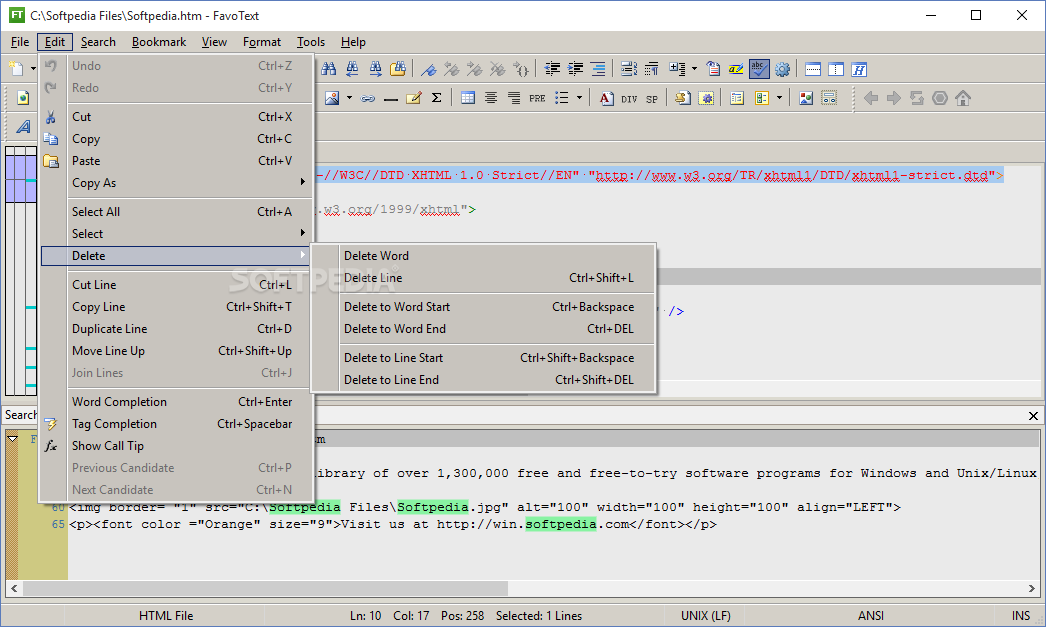Choose Cut from the Edit menu
Viewport: 1046px width, 627px height.
[x=176, y=117]
